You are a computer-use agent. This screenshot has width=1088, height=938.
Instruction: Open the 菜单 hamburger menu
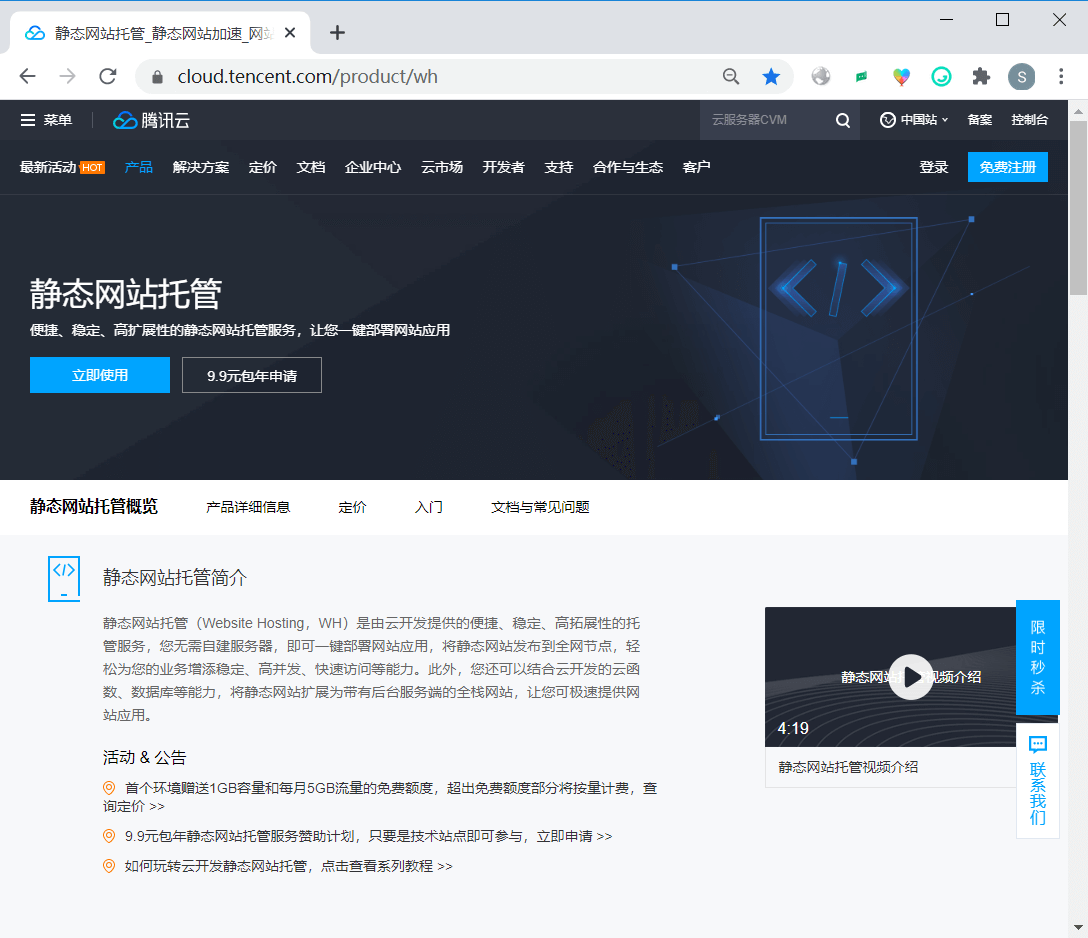pos(46,120)
